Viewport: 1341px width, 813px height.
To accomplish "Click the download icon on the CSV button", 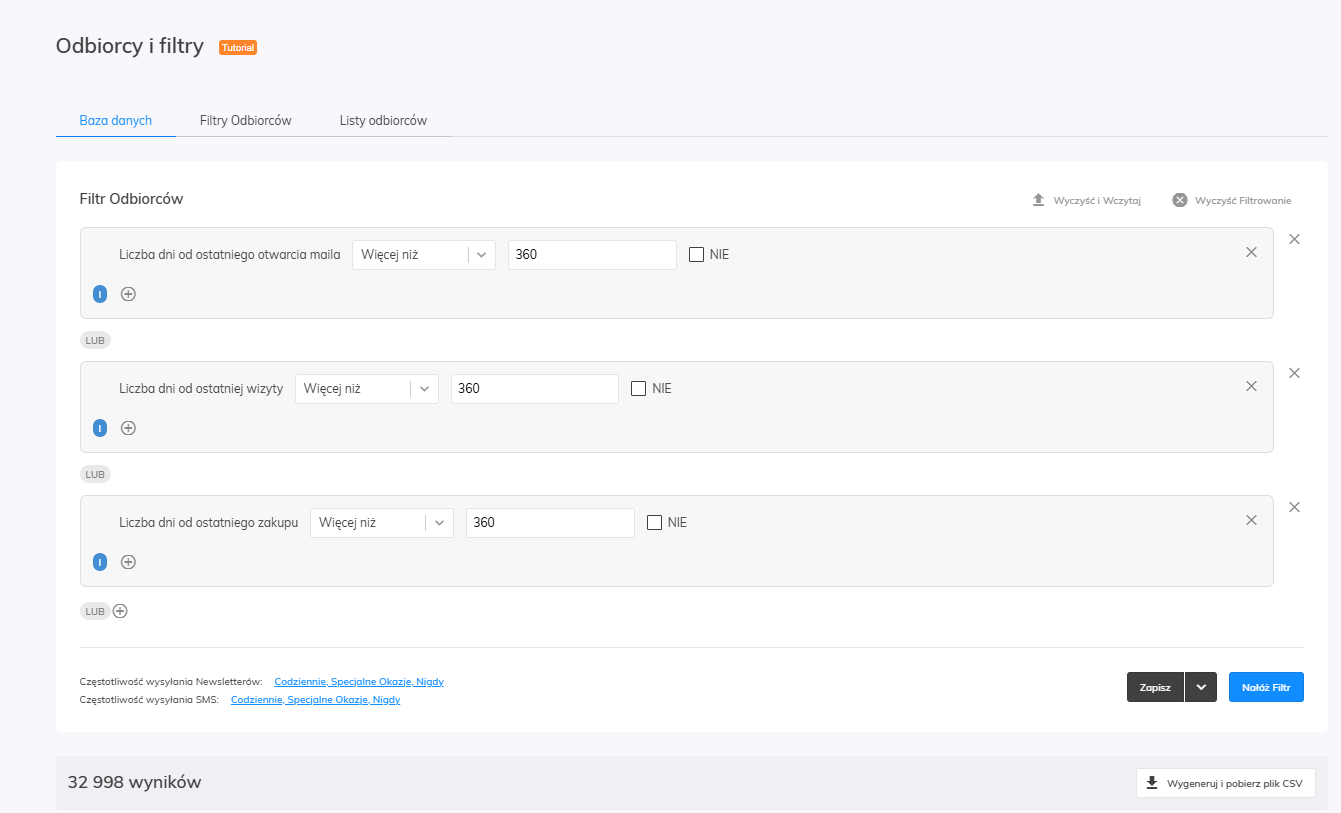I will [1152, 783].
